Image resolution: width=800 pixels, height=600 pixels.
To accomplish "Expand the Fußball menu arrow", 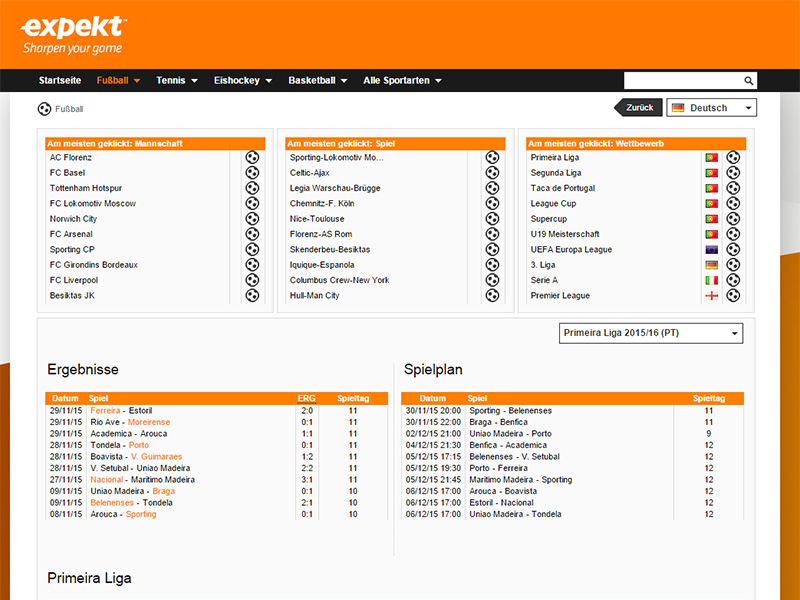I will (x=137, y=81).
